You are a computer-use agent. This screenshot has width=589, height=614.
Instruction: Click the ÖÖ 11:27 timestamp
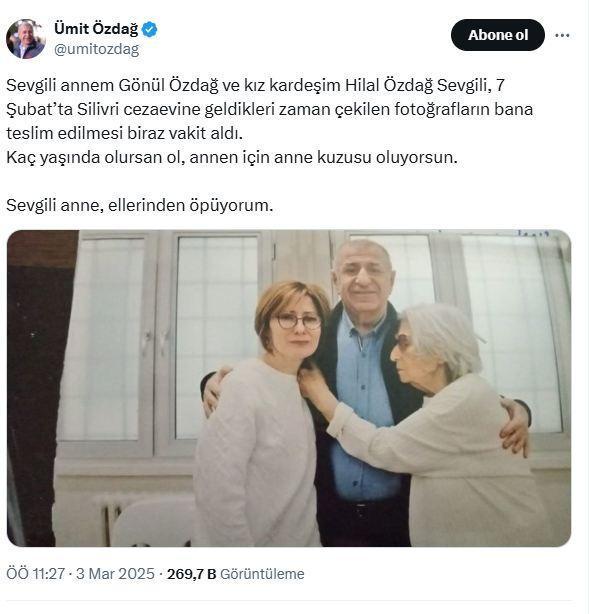[35, 574]
